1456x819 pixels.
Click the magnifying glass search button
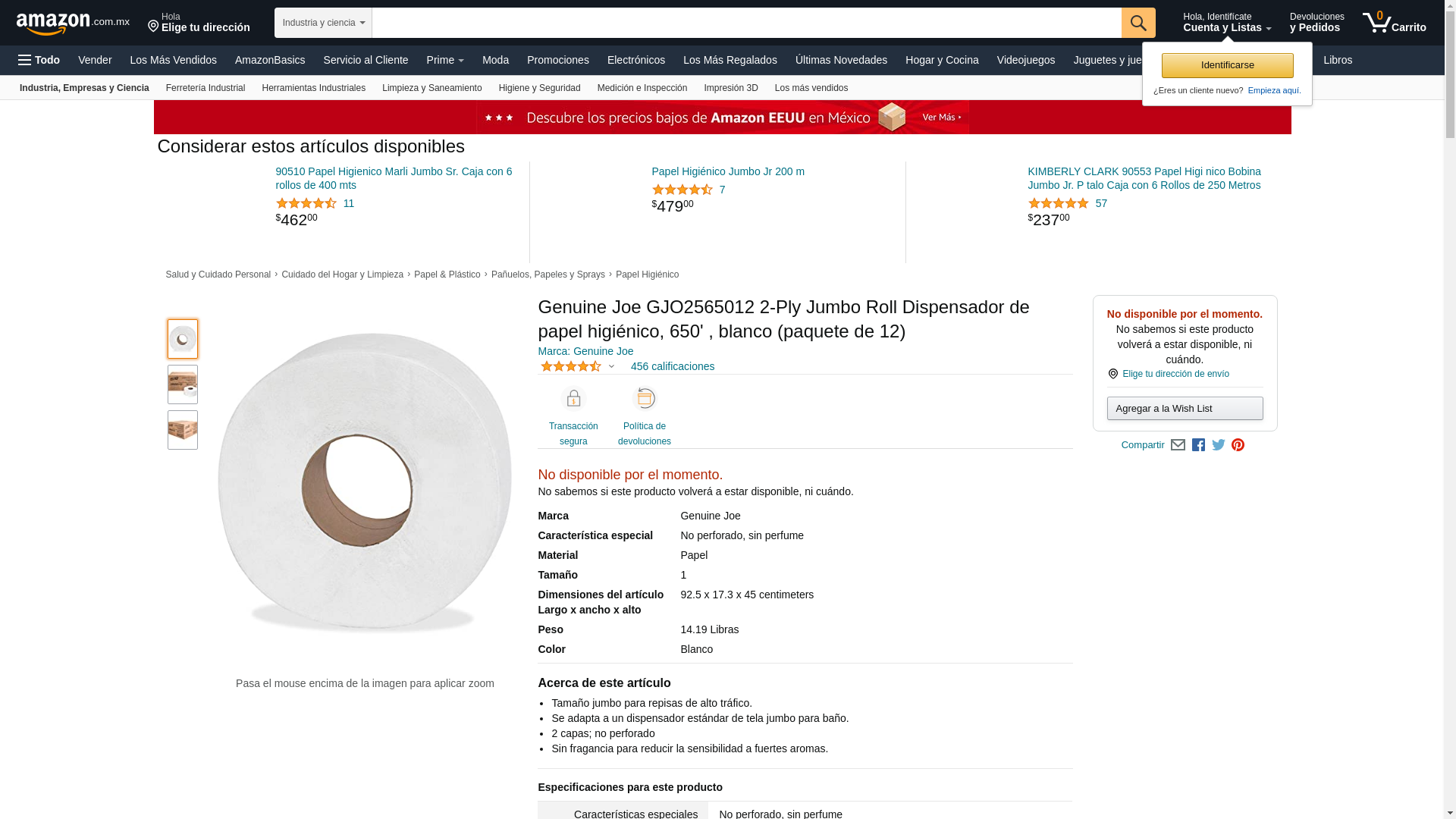coord(1137,23)
